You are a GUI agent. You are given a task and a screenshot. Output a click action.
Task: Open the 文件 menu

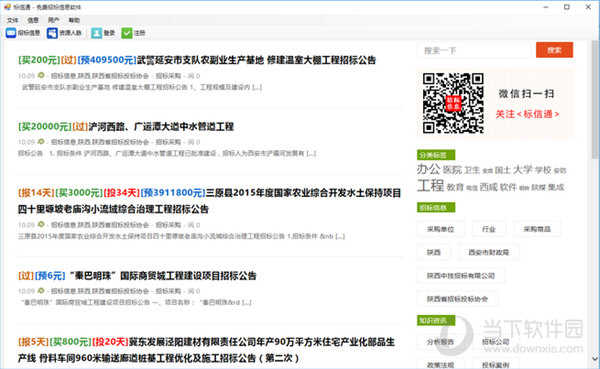click(12, 20)
